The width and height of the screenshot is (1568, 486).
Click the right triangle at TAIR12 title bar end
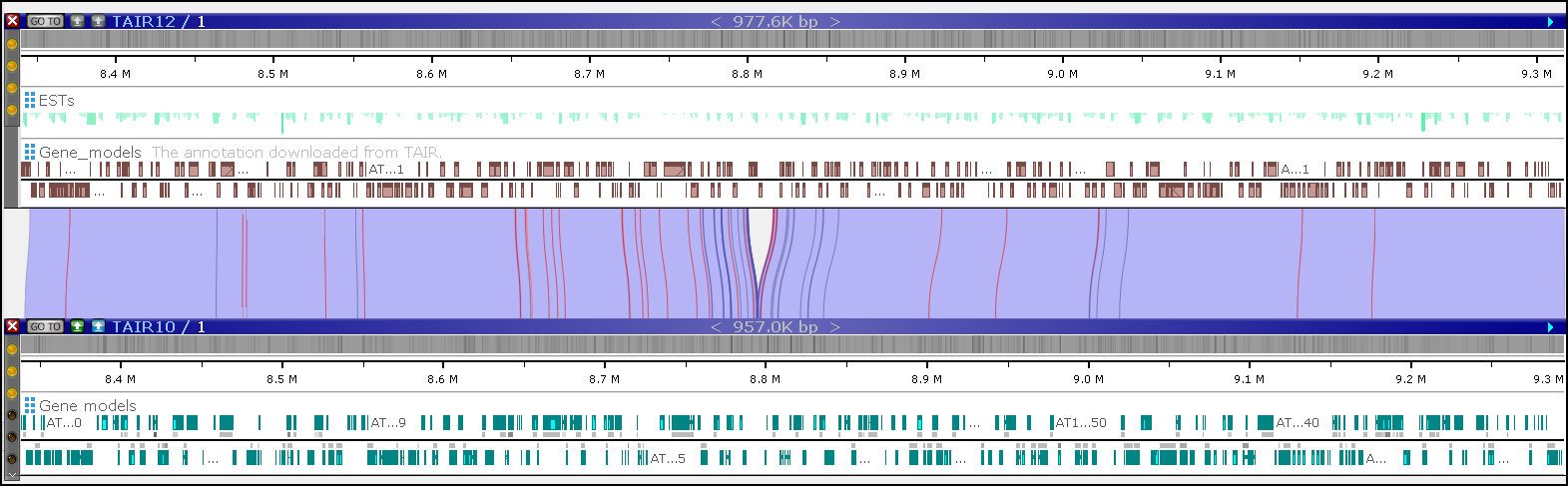click(x=1550, y=21)
